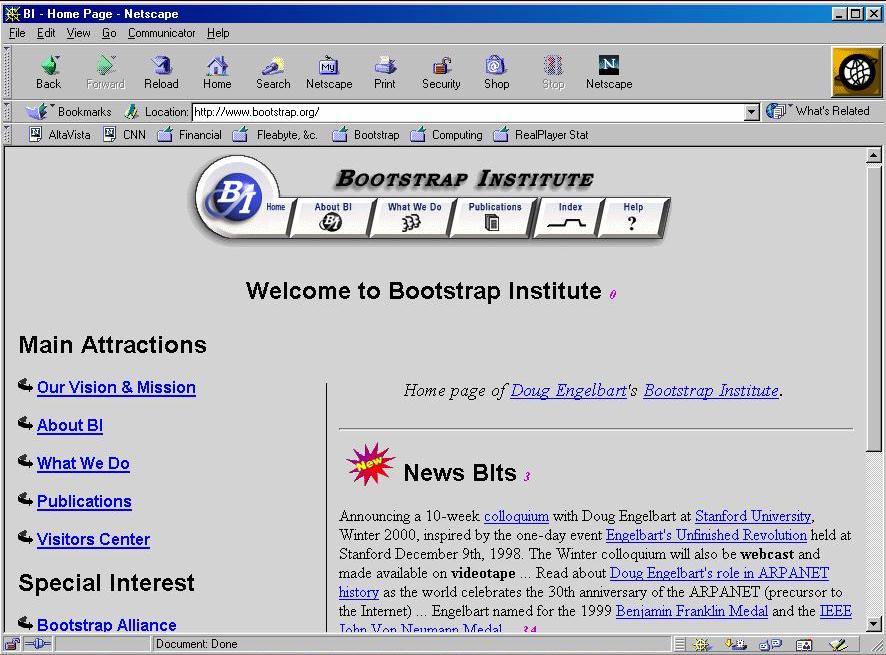886x655 pixels.
Task: Open the Bootstrap bookmark folder
Action: [x=366, y=135]
